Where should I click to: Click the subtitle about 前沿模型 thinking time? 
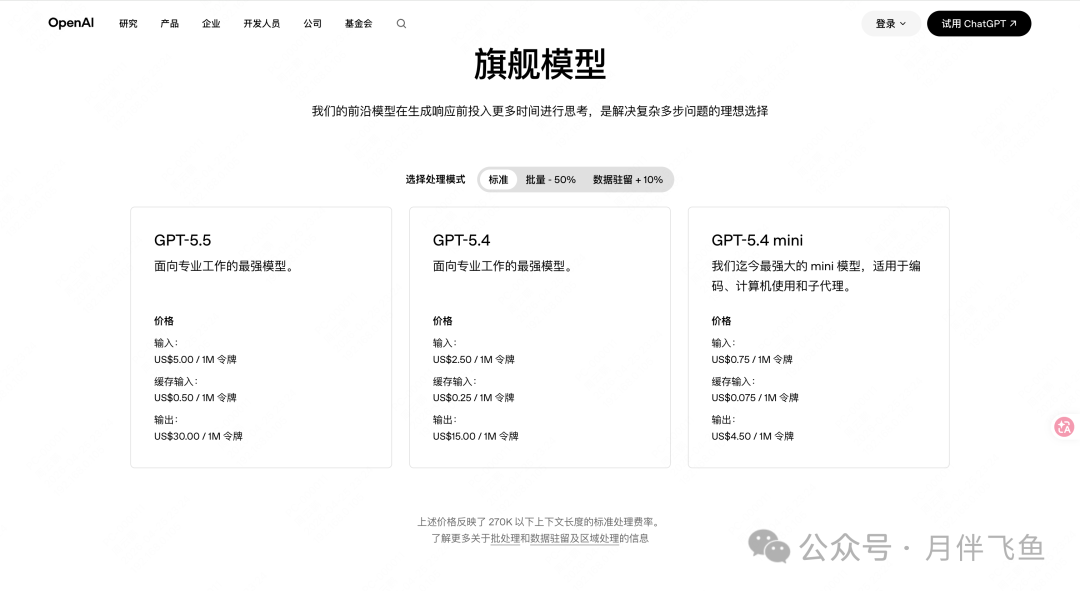540,111
